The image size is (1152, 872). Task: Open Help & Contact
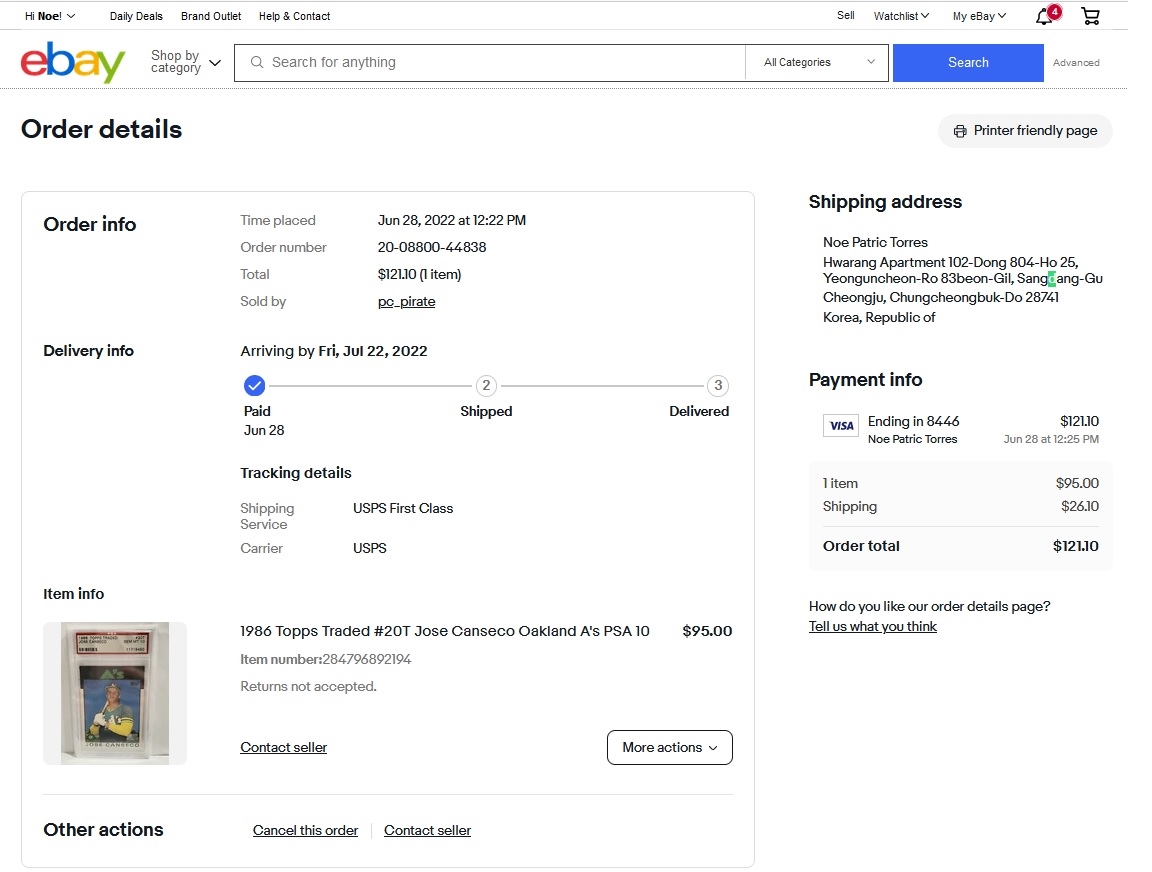click(x=295, y=16)
